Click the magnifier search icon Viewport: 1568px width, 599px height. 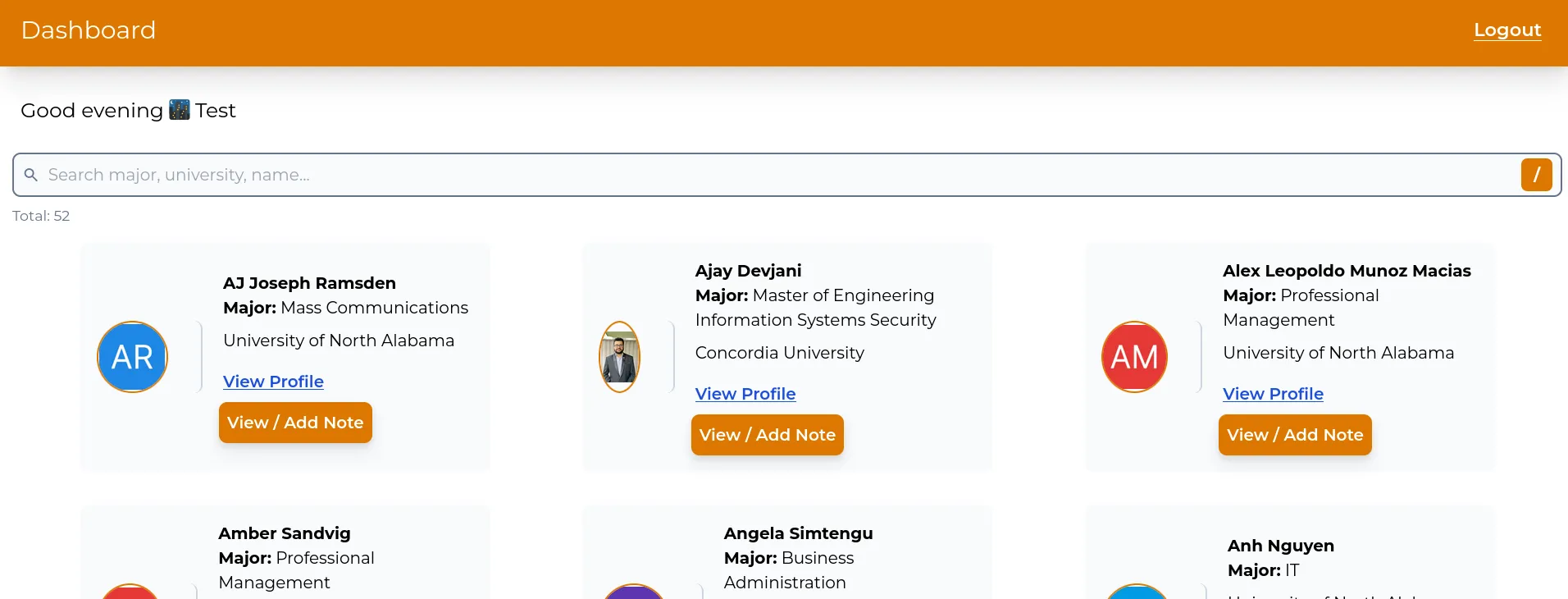(x=31, y=175)
